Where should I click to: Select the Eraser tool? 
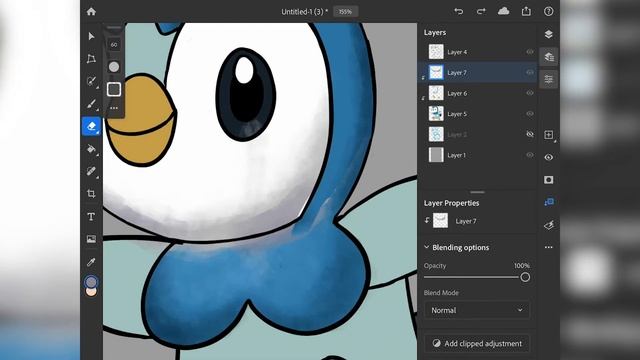[91, 126]
